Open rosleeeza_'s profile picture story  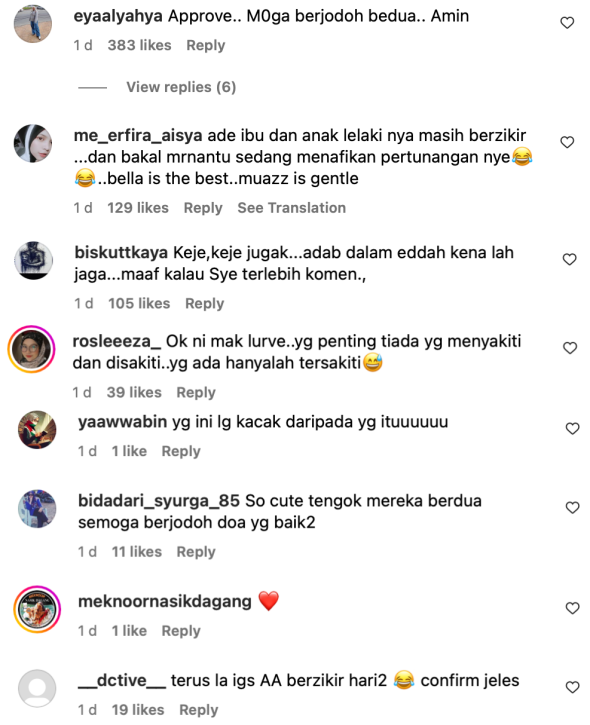point(31,349)
